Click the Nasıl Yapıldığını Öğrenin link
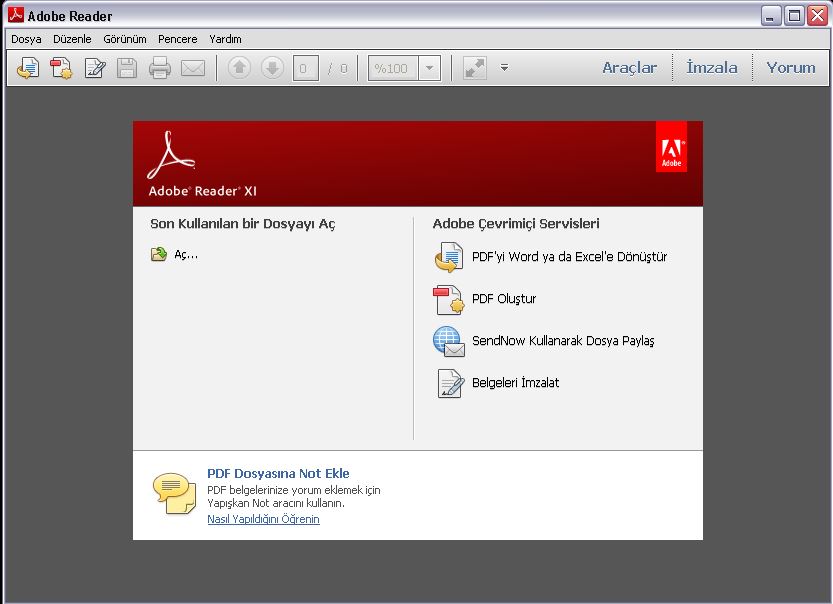Image resolution: width=833 pixels, height=604 pixels. 263,519
